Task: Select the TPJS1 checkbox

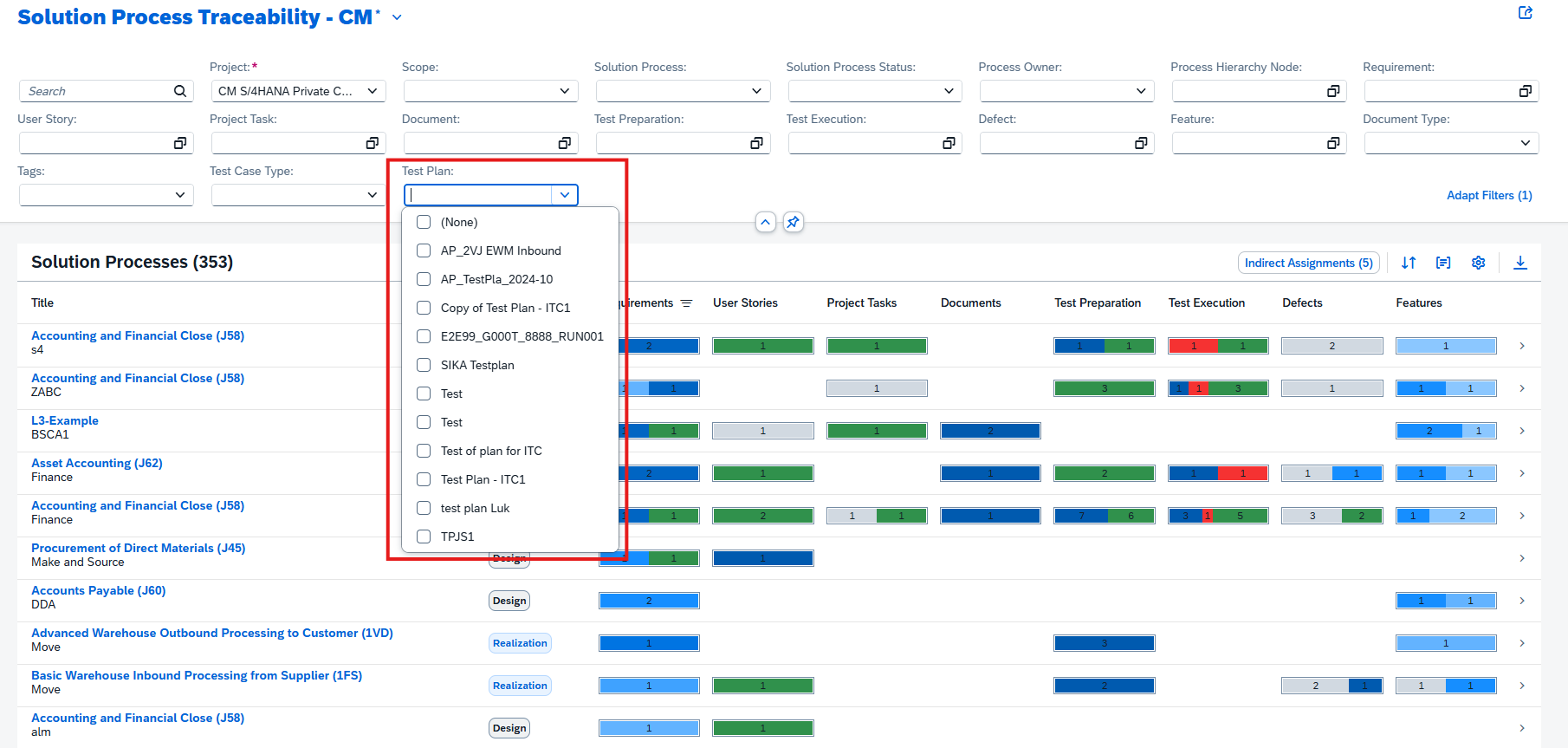Action: tap(424, 537)
